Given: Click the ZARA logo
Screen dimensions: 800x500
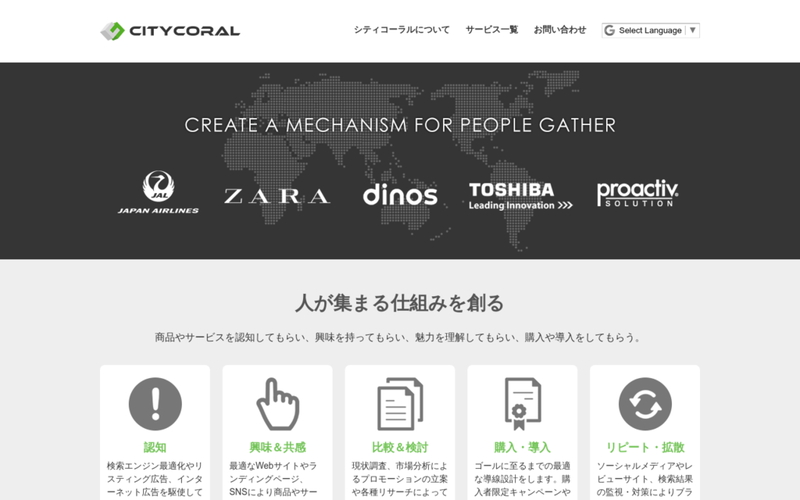Looking at the screenshot, I should click(277, 196).
